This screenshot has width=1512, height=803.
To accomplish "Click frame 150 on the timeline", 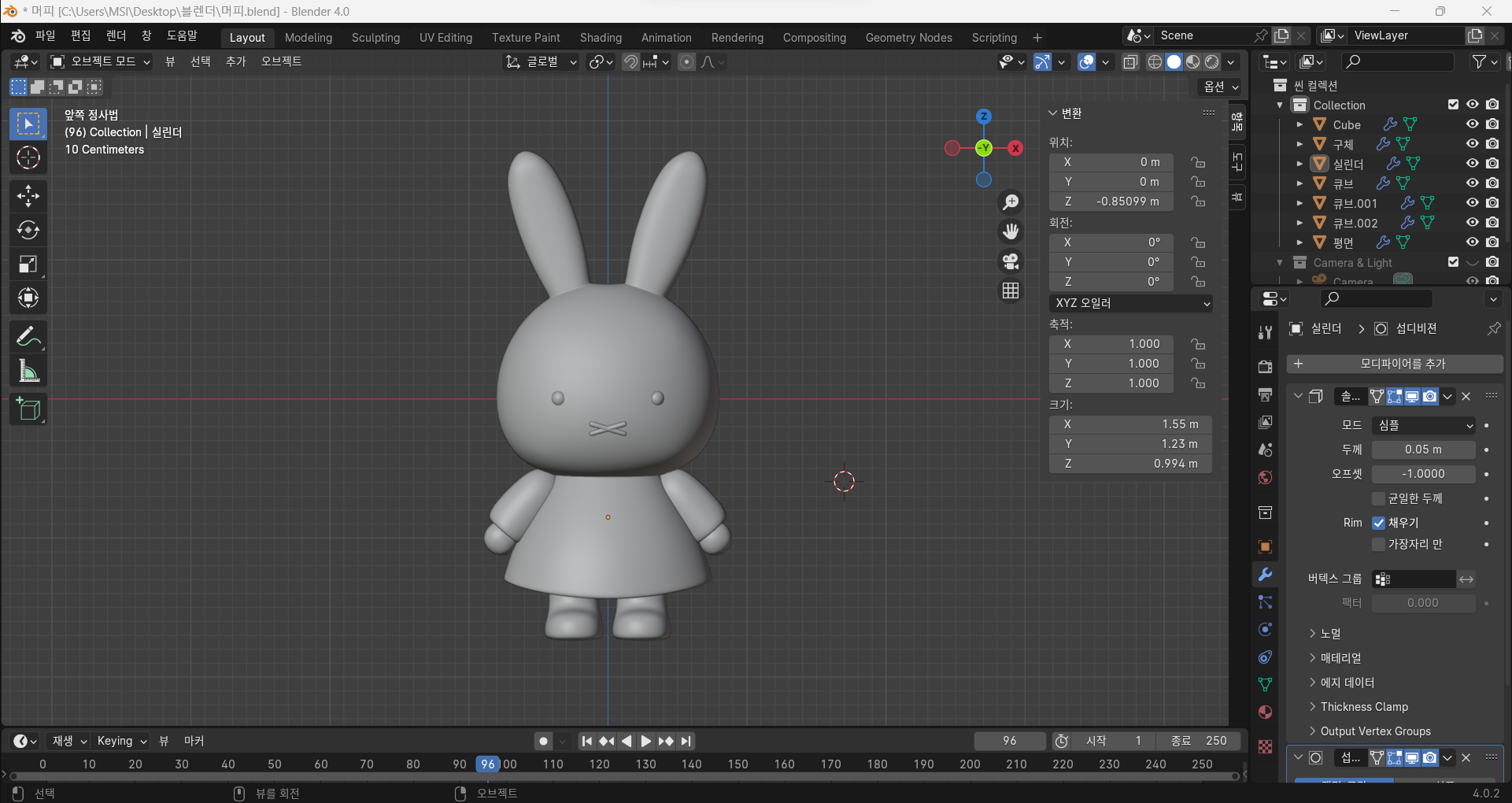I will [x=738, y=764].
